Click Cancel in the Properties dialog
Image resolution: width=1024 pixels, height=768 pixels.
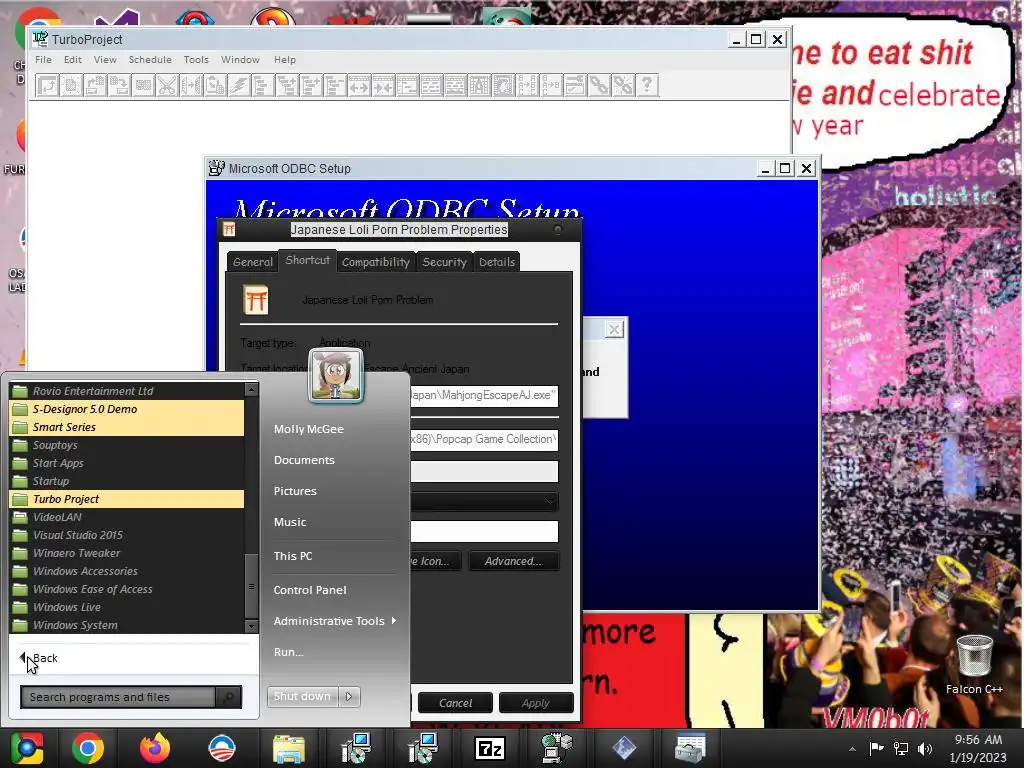coord(455,703)
